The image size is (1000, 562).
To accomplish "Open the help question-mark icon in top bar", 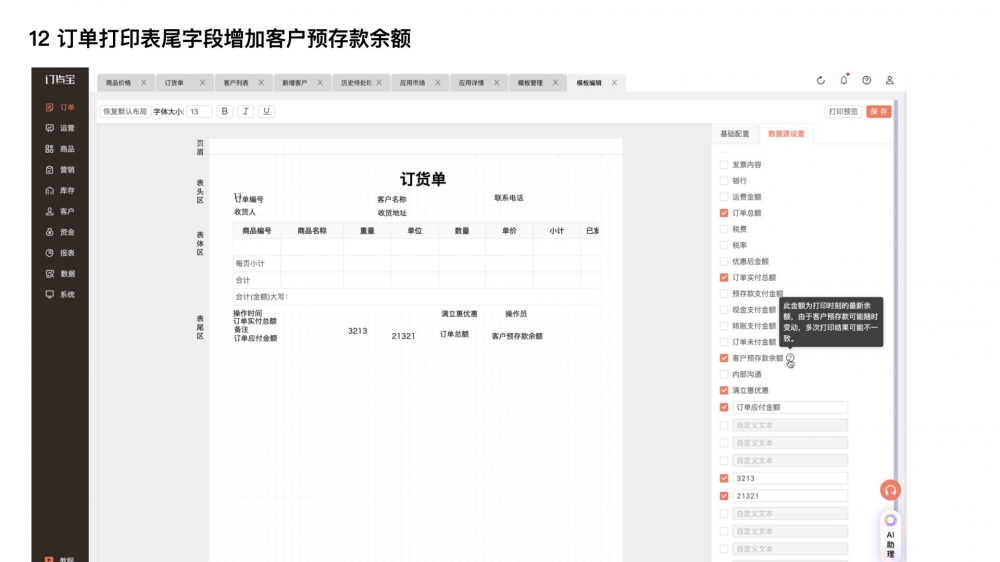I will tap(866, 80).
